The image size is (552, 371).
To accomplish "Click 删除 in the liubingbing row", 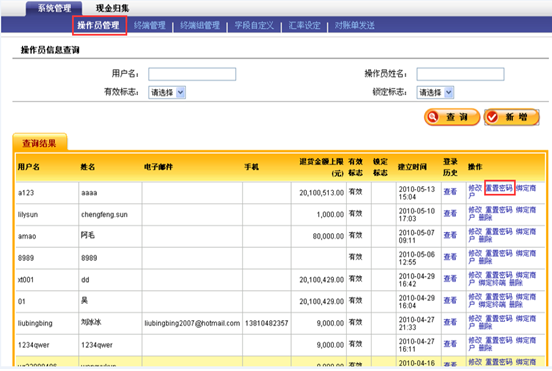I will [x=485, y=327].
